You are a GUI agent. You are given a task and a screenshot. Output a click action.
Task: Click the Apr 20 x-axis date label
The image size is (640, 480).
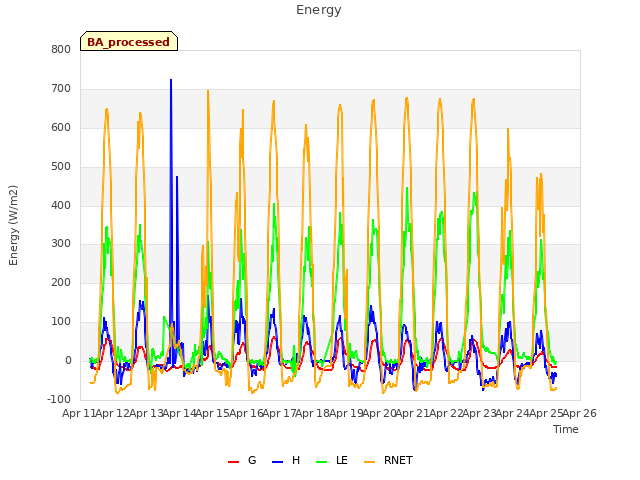click(380, 413)
